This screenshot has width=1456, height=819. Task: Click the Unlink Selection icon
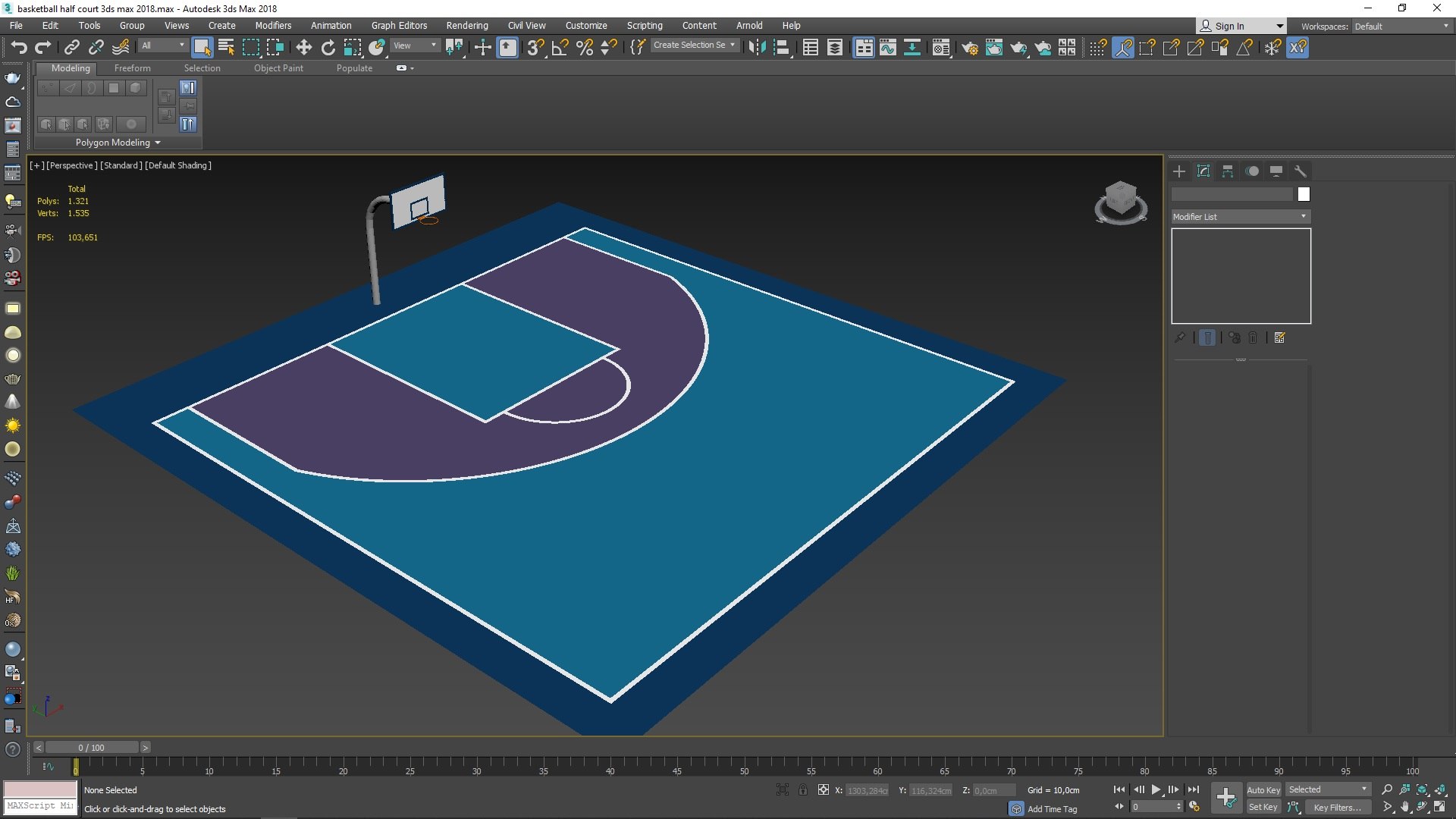96,48
